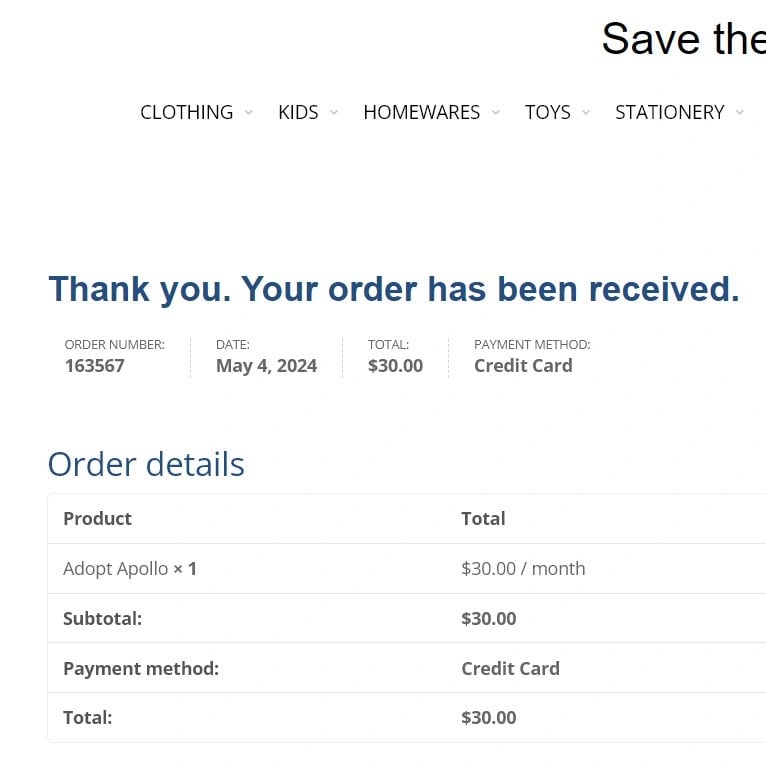The width and height of the screenshot is (766, 766).
Task: Open the KIDS menu
Action: 298,112
